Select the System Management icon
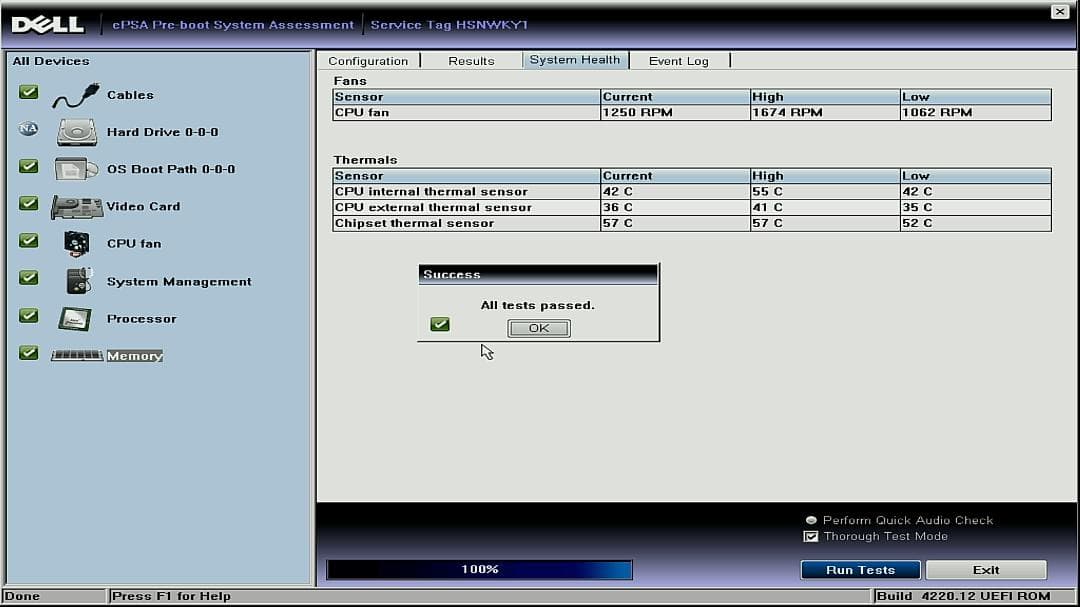Viewport: 1080px width, 607px height. [x=78, y=281]
